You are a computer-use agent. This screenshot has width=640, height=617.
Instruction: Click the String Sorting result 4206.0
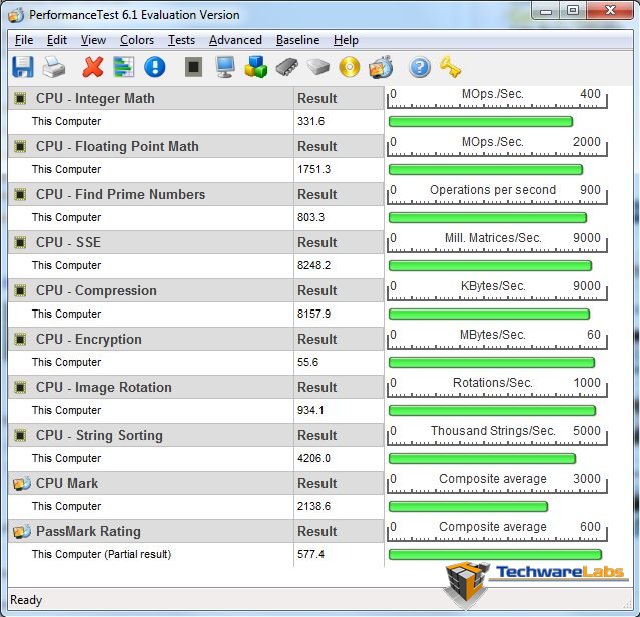tap(314, 458)
